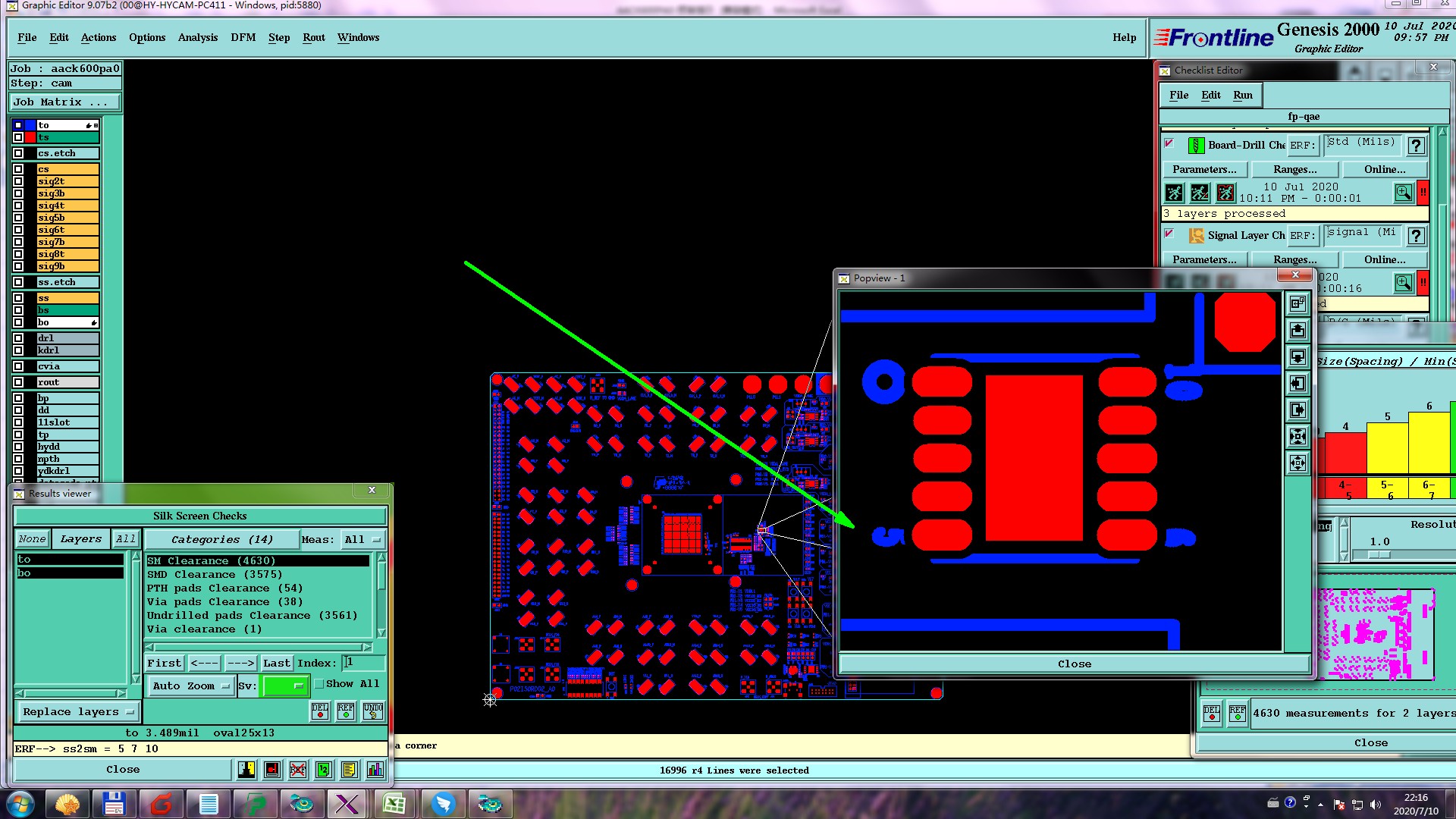Uncheck the Board-Drill Check checkbox
Screen dimensions: 1456x819
tap(1169, 144)
